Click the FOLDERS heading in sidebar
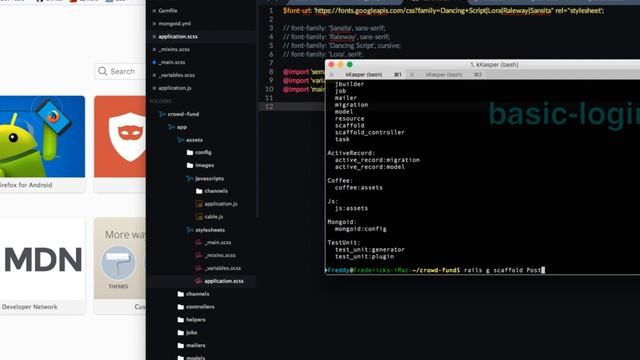The width and height of the screenshot is (640, 360). 160,101
